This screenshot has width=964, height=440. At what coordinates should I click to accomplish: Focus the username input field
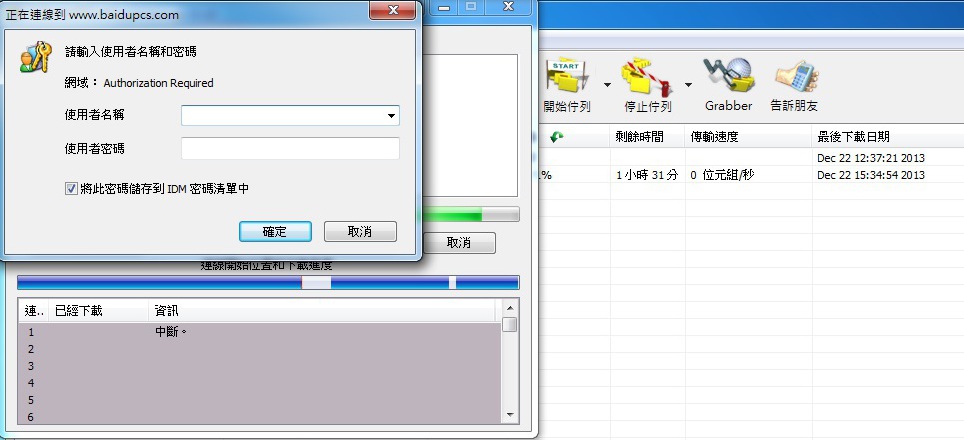pos(290,116)
